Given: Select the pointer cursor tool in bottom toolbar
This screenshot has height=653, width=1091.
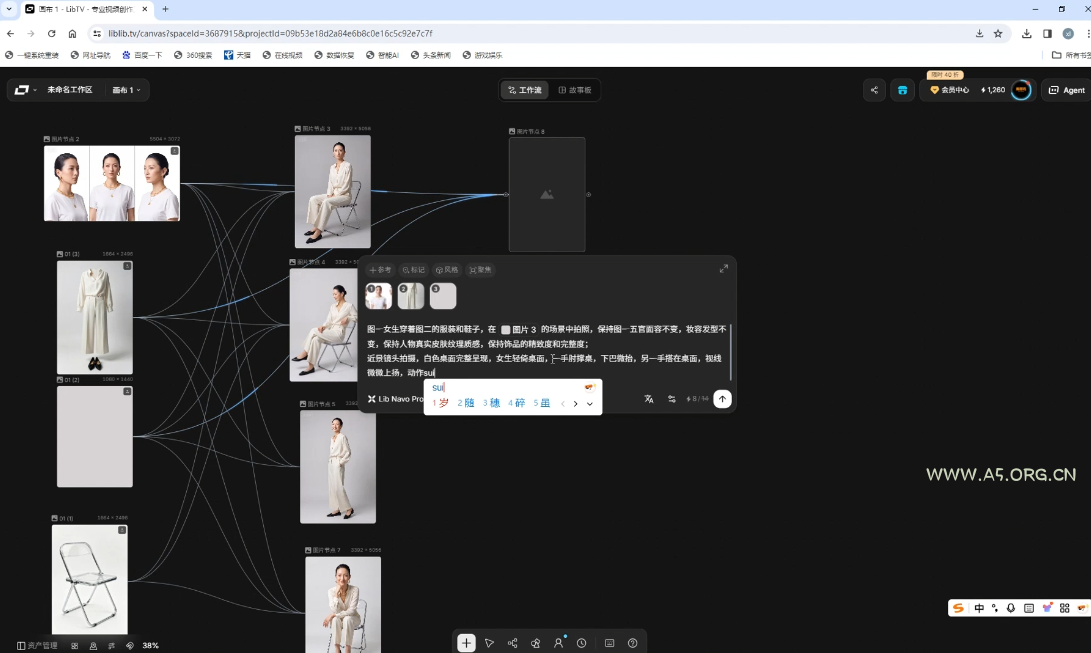Looking at the screenshot, I should pyautogui.click(x=489, y=643).
